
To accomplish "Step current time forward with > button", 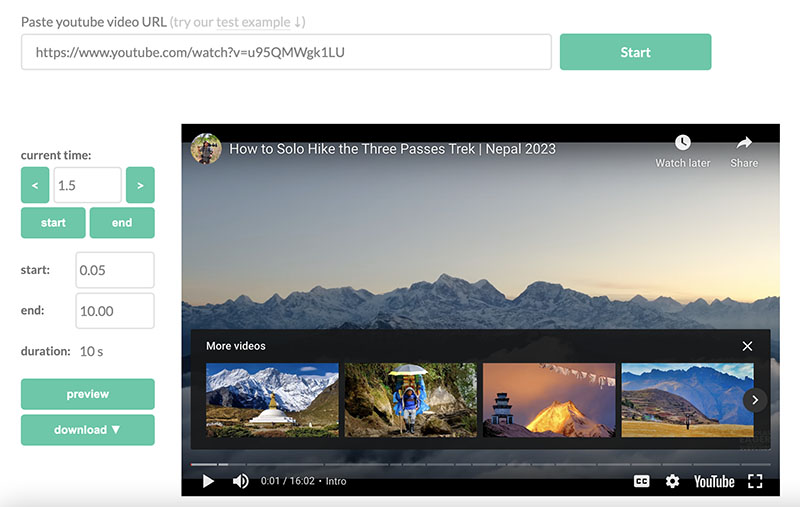I will [140, 185].
